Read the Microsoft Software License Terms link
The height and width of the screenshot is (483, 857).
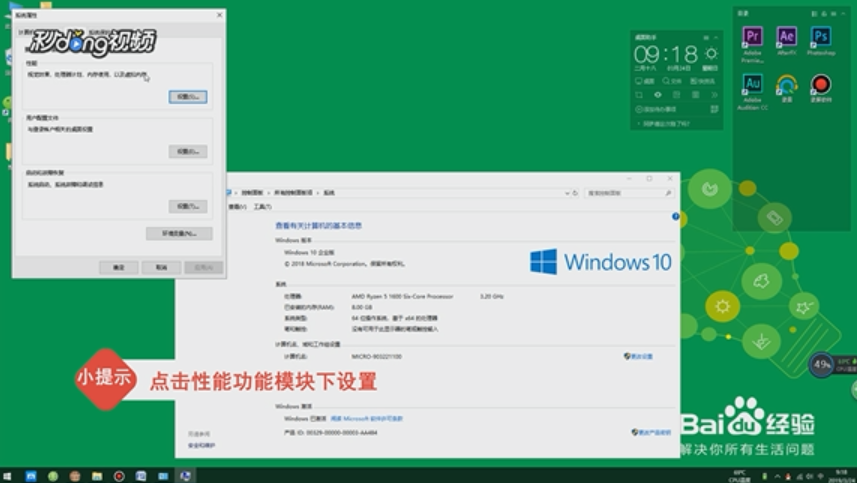coord(367,419)
